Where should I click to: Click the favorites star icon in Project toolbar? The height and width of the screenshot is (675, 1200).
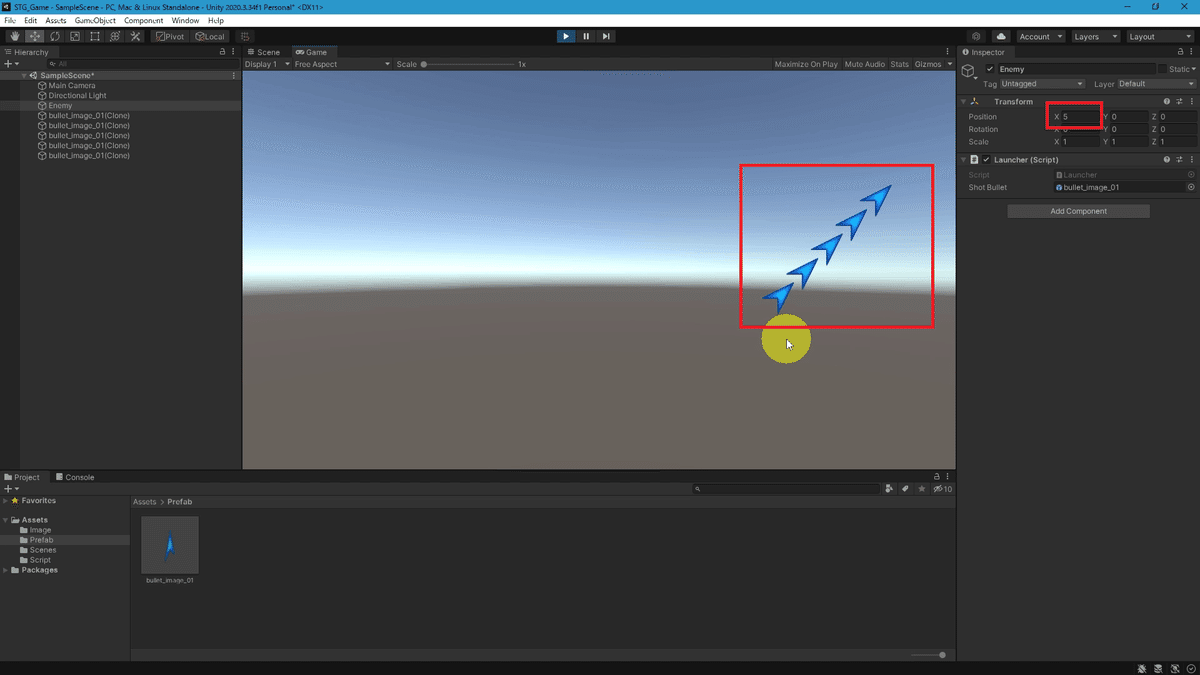click(x=921, y=489)
